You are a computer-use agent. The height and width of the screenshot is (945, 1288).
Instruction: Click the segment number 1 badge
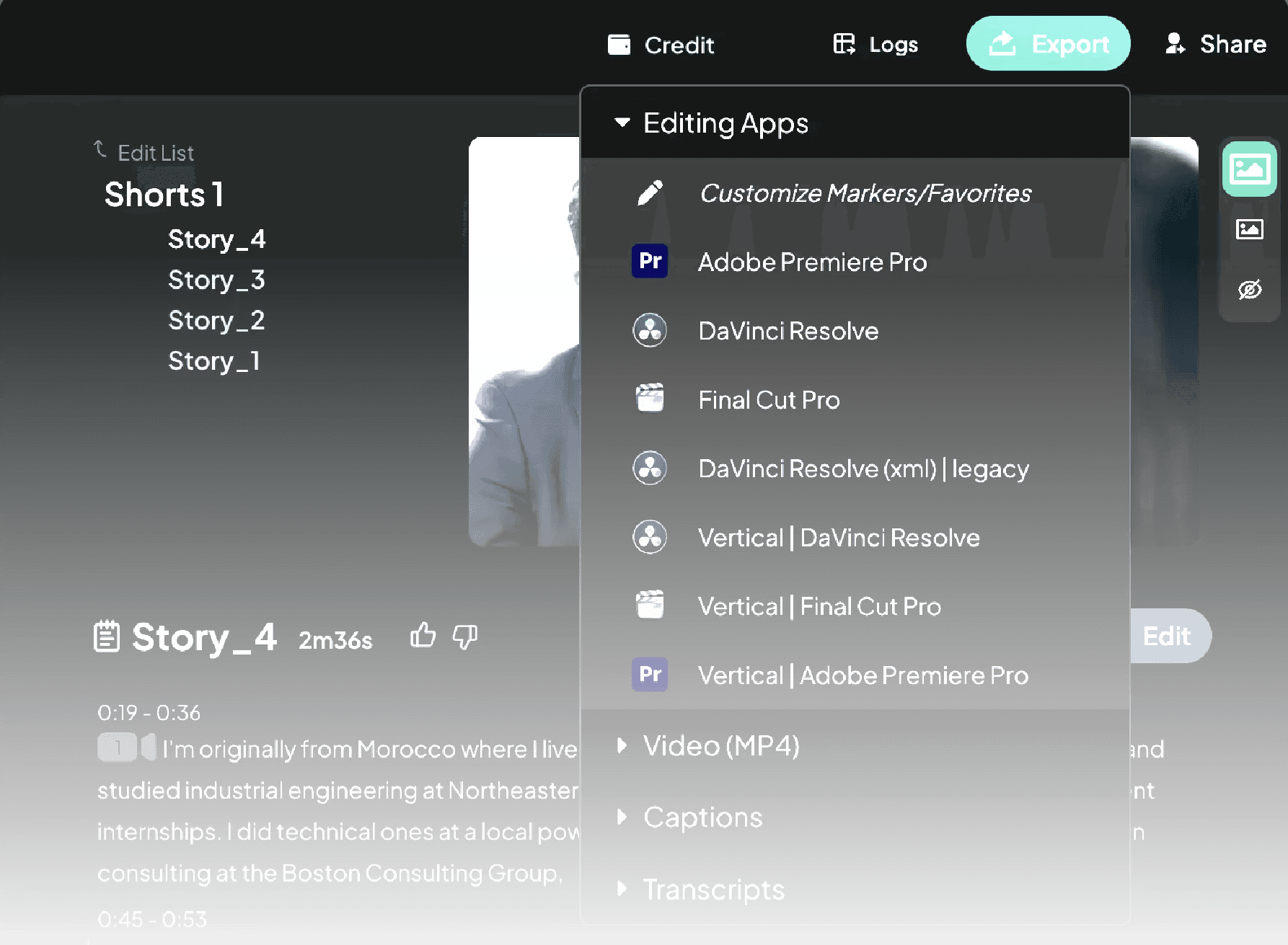[x=117, y=747]
